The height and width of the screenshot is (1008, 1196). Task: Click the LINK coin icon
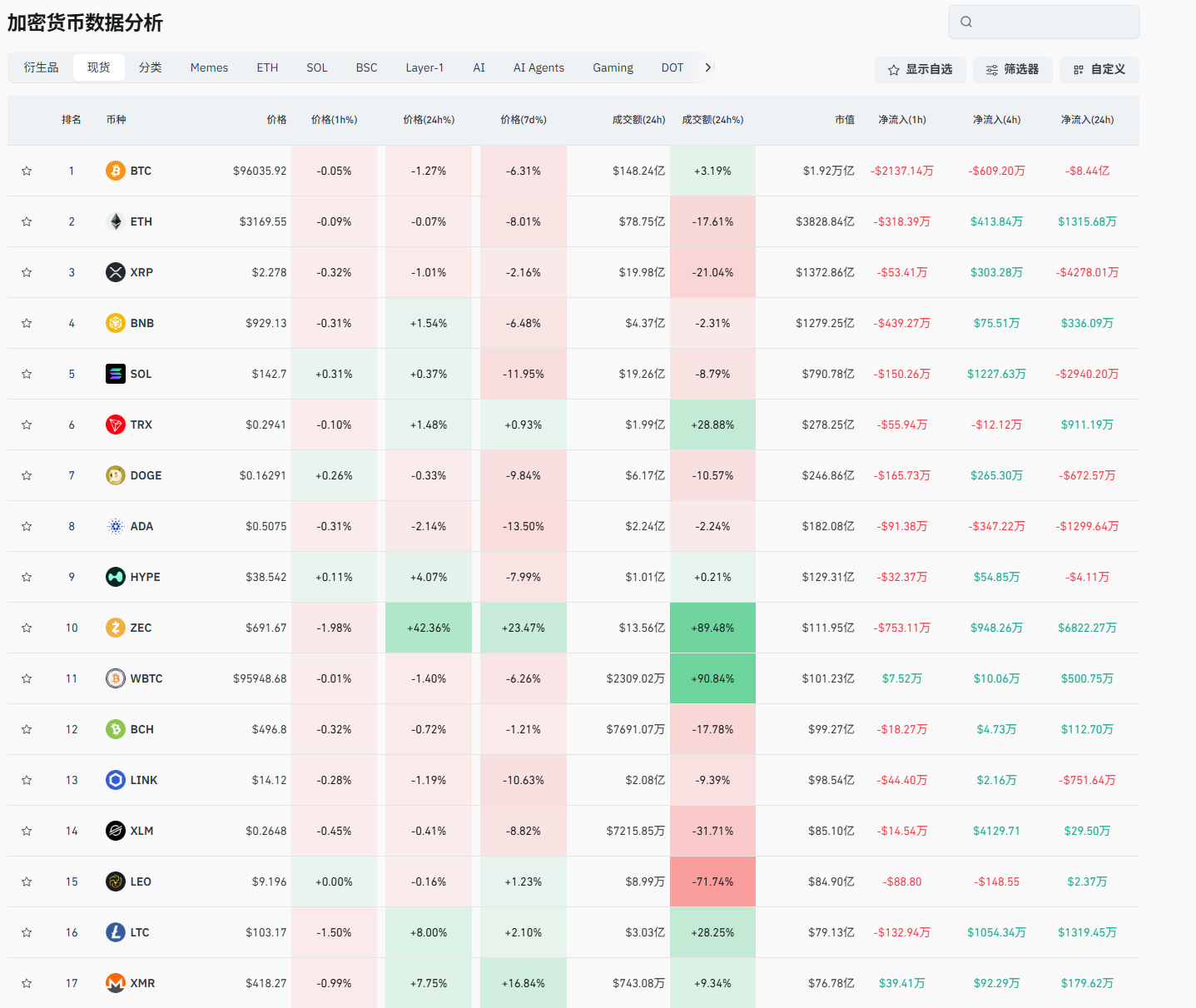coord(116,780)
